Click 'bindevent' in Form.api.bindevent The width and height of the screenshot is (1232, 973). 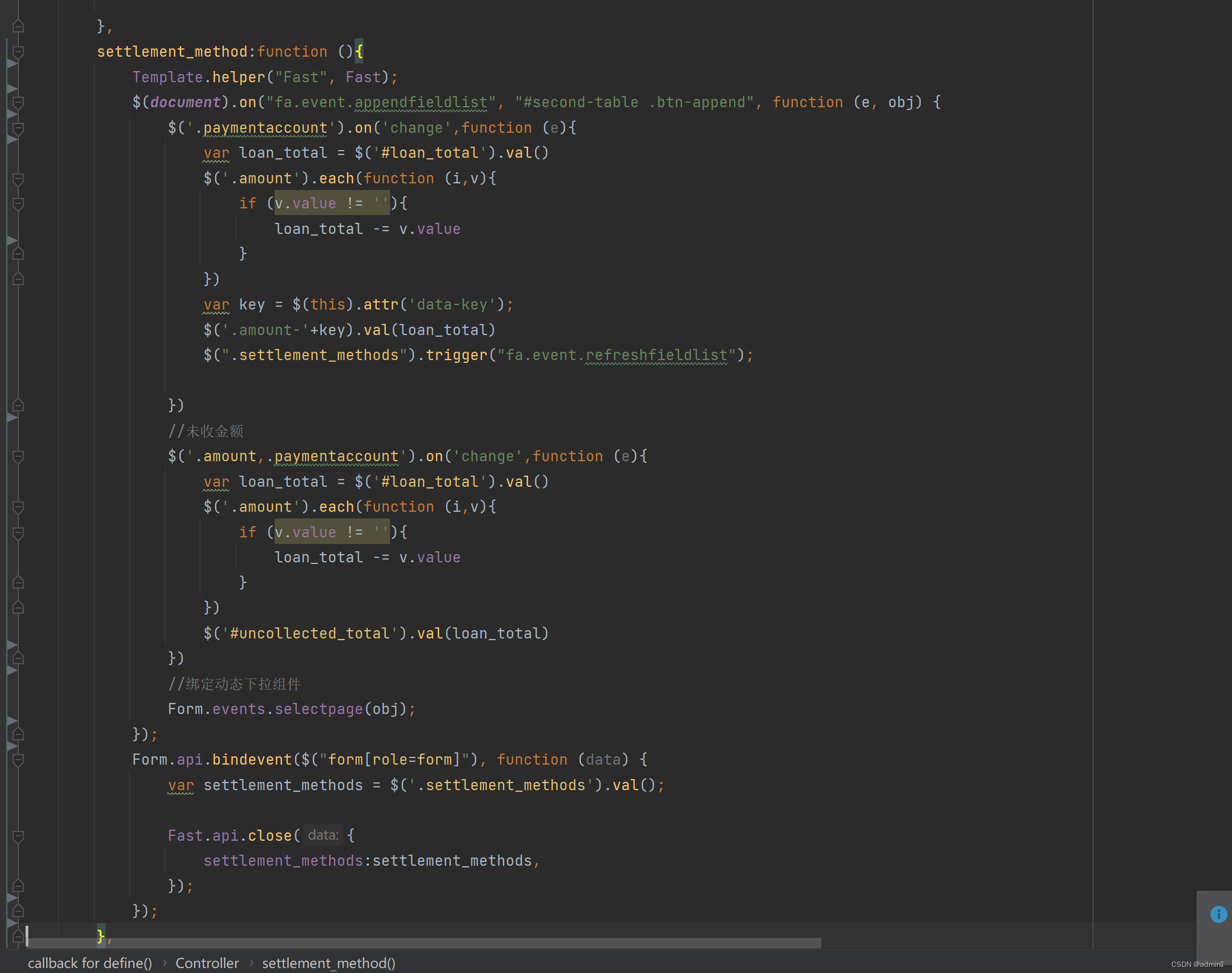click(x=252, y=760)
